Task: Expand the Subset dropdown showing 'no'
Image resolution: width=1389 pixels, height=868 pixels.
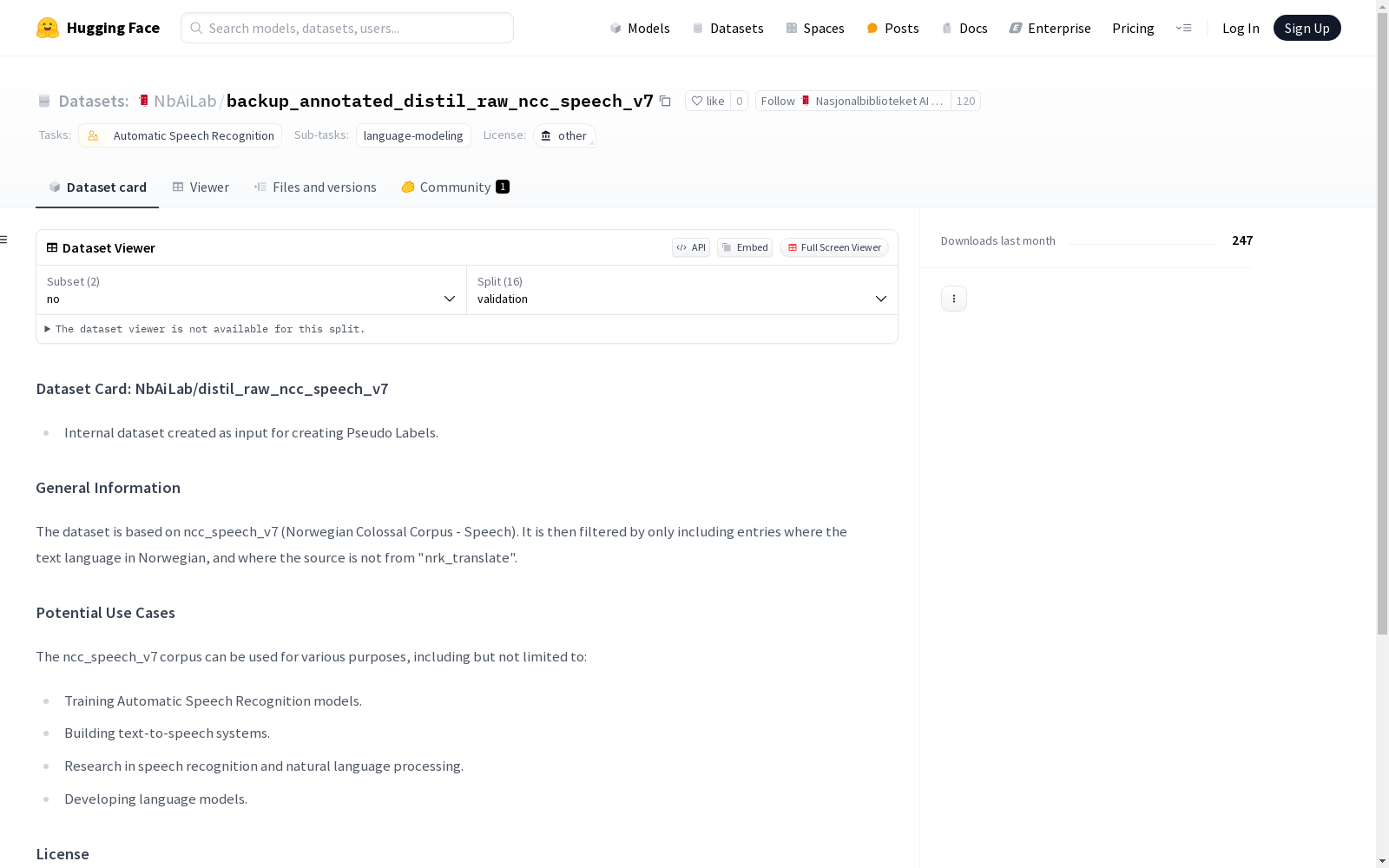Action: (252, 290)
